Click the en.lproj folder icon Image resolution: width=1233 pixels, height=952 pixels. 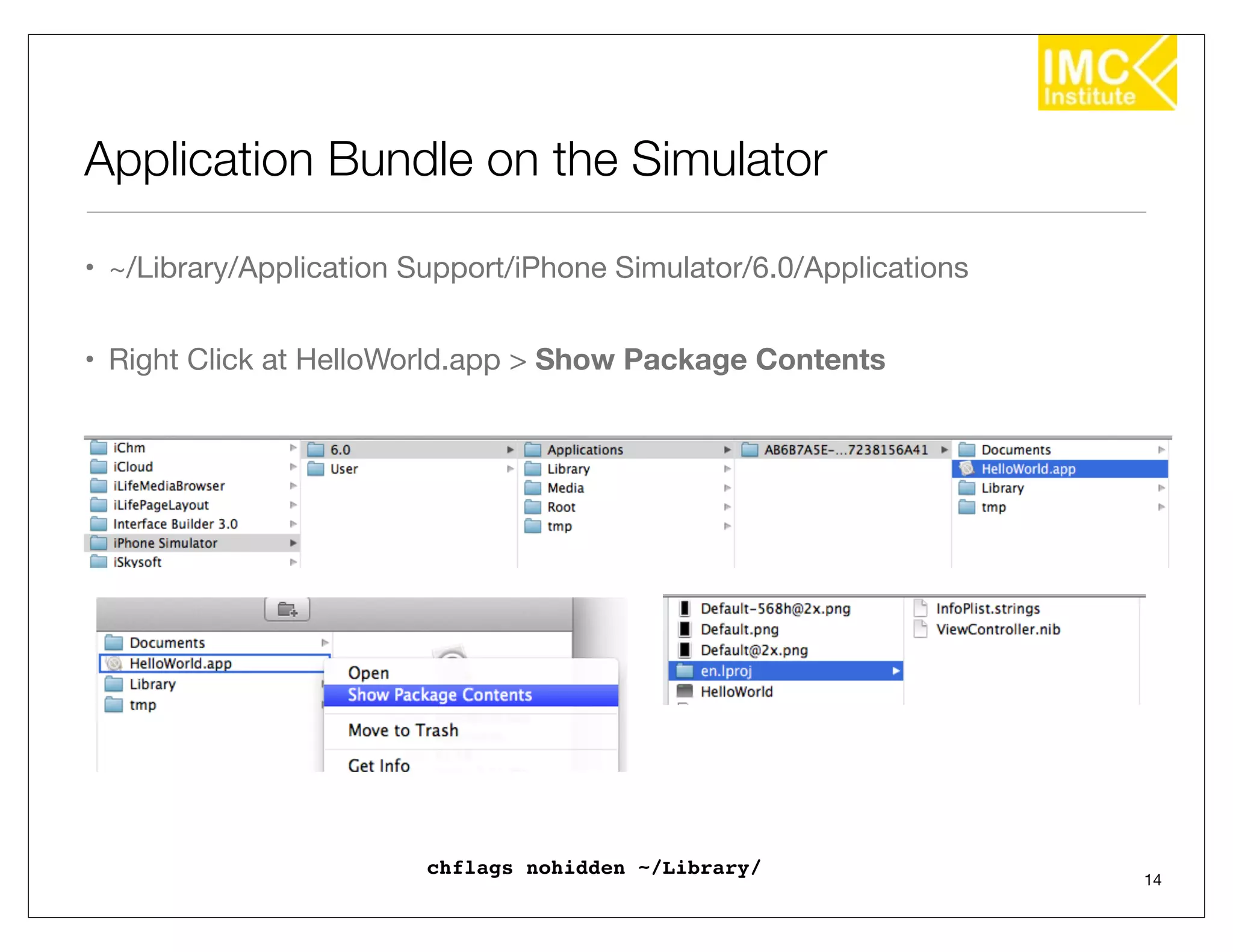click(685, 671)
